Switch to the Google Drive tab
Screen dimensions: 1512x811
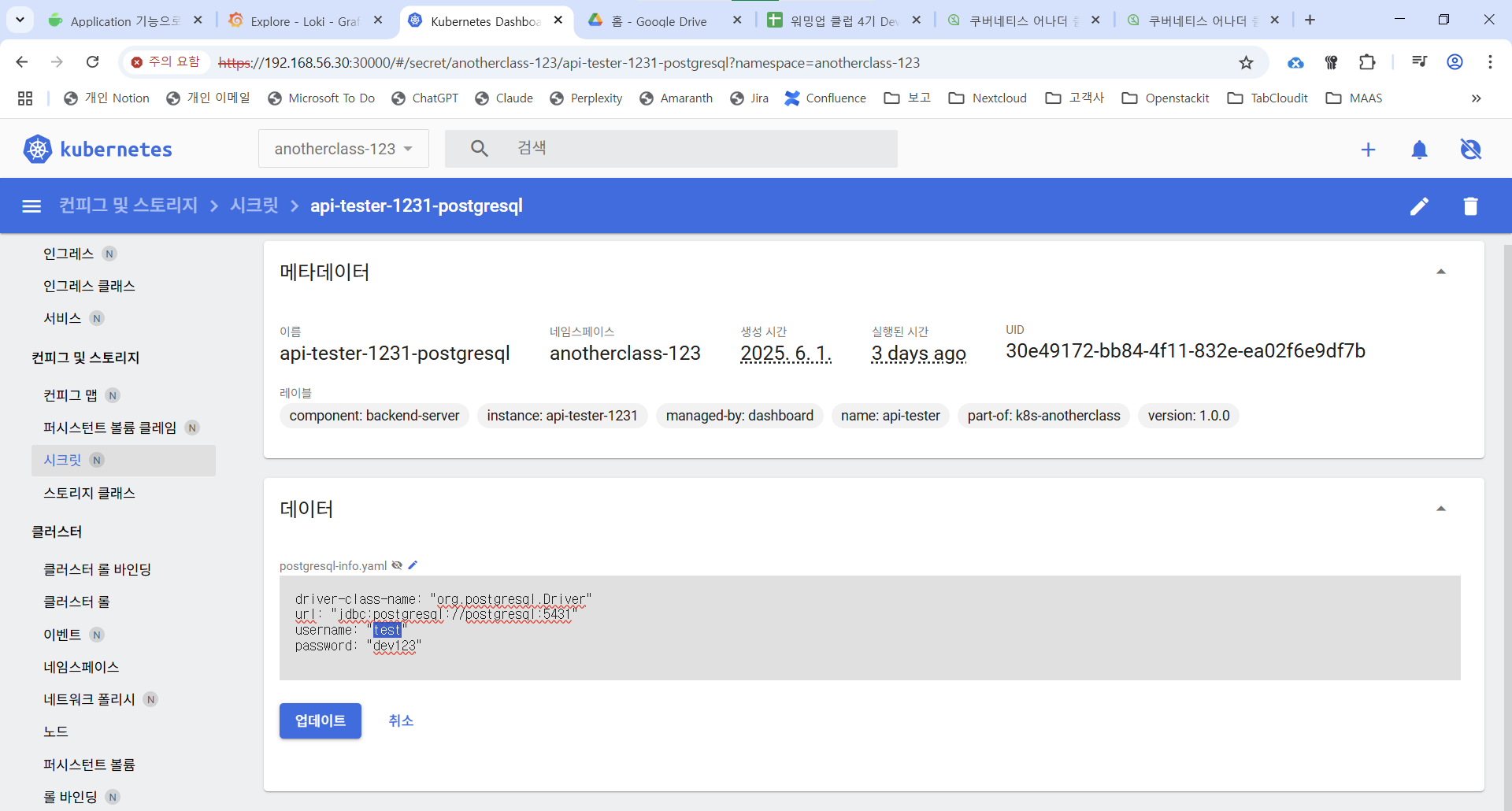(658, 21)
